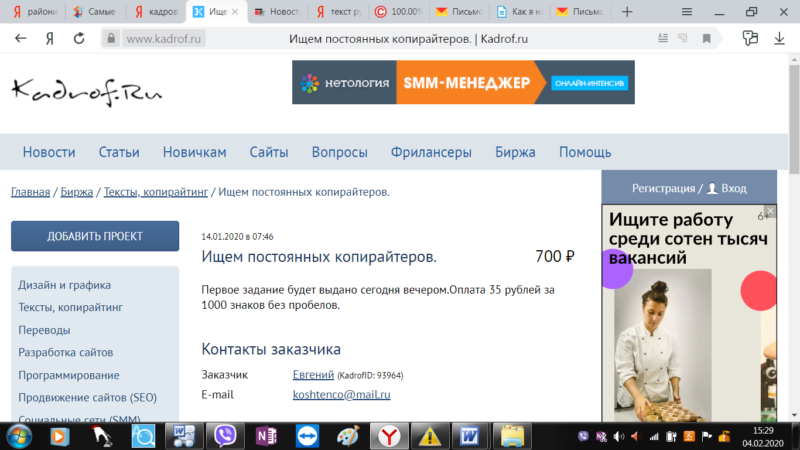
Task: Open 'Фрилансеры' in the site navigation
Action: [x=431, y=152]
